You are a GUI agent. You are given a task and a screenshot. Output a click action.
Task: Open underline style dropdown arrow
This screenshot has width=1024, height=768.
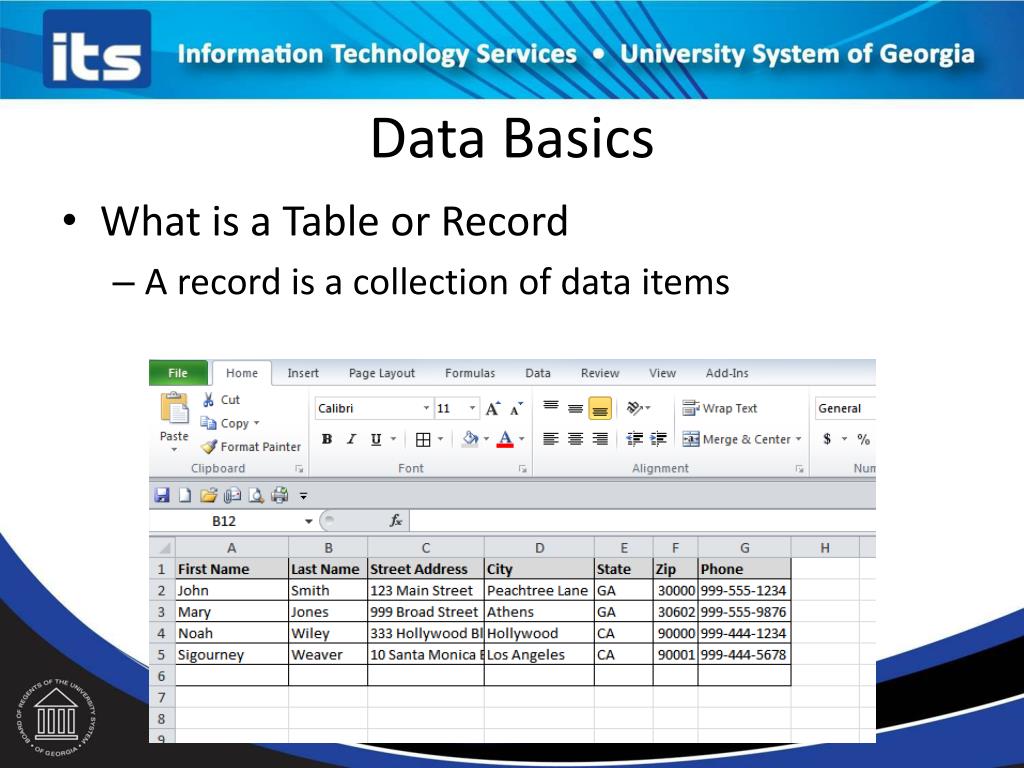[x=393, y=439]
